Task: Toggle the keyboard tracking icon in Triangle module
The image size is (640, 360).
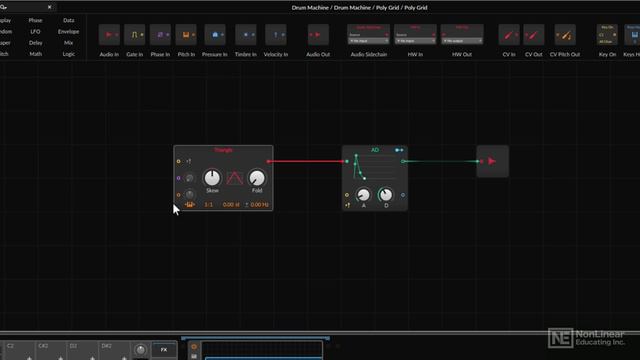Action: (x=189, y=204)
